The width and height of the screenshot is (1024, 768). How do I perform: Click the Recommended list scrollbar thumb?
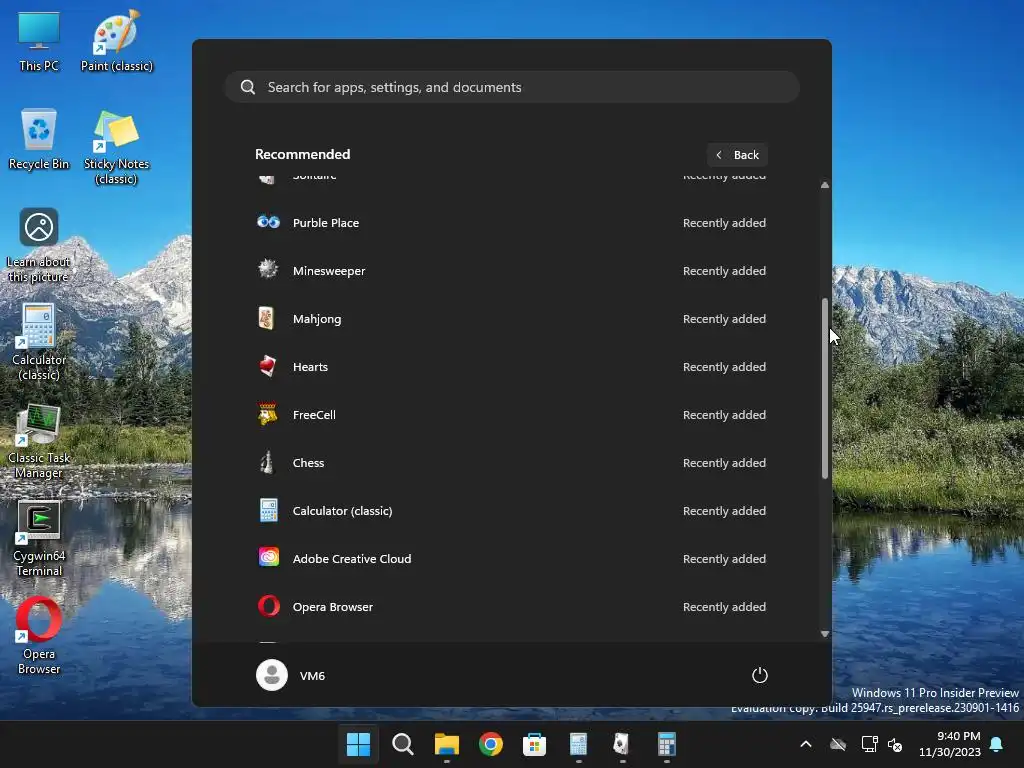pyautogui.click(x=825, y=388)
